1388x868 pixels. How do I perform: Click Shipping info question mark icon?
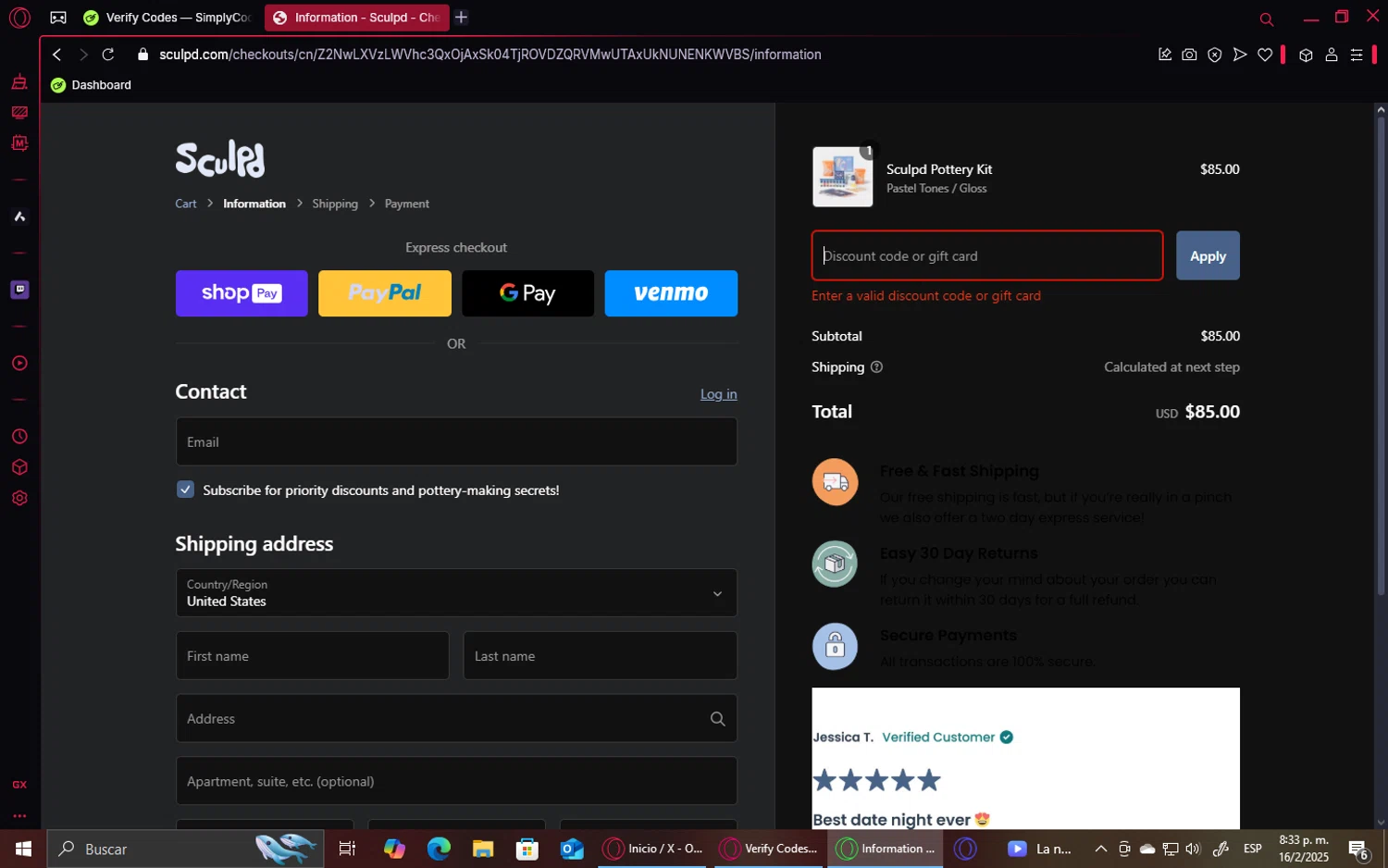tap(876, 367)
